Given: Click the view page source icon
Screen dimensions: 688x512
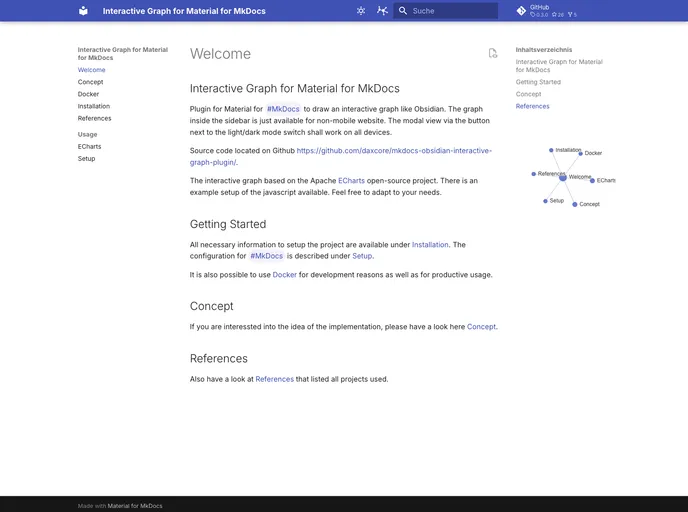Looking at the screenshot, I should (x=493, y=54).
